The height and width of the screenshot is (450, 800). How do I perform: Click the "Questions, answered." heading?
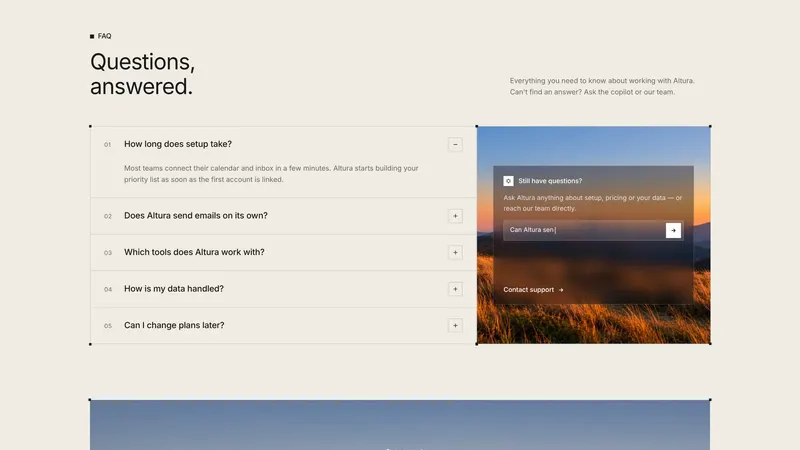(142, 74)
